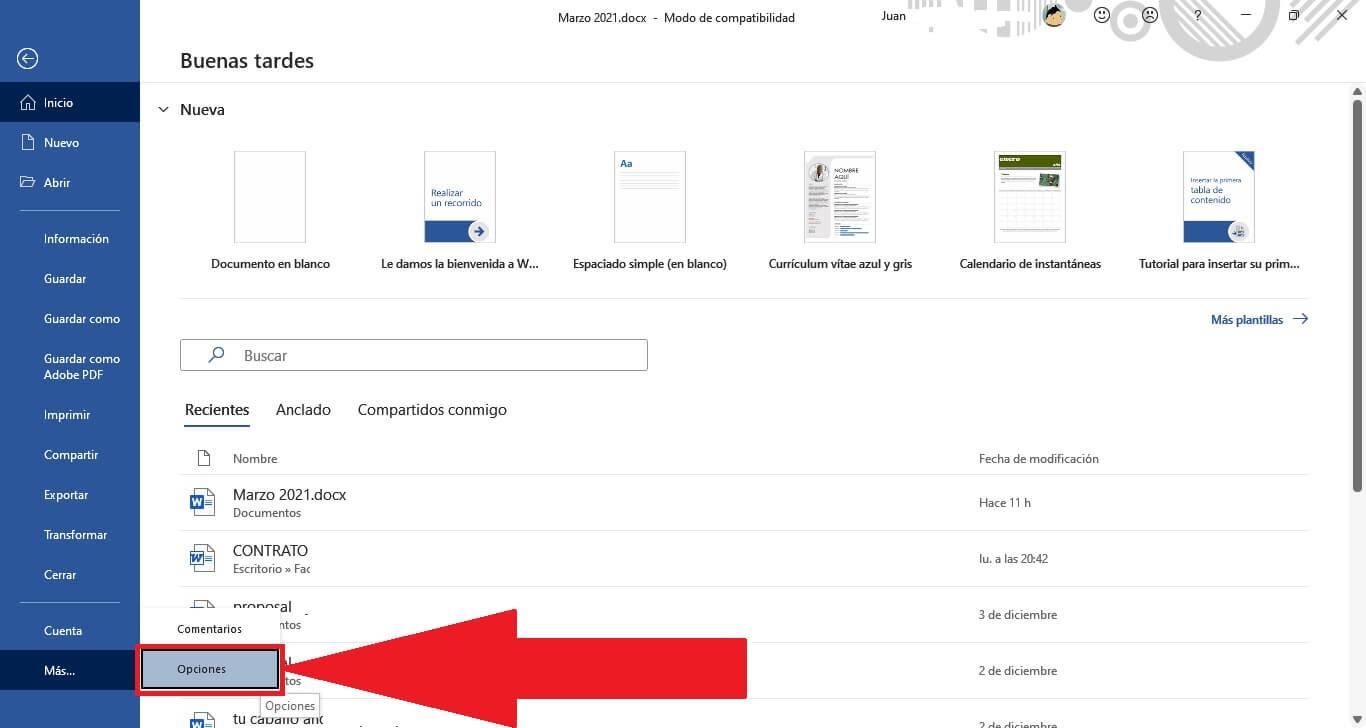Viewport: 1366px width, 728px height.
Task: Choose Cerrar to close the document
Action: tap(70, 574)
